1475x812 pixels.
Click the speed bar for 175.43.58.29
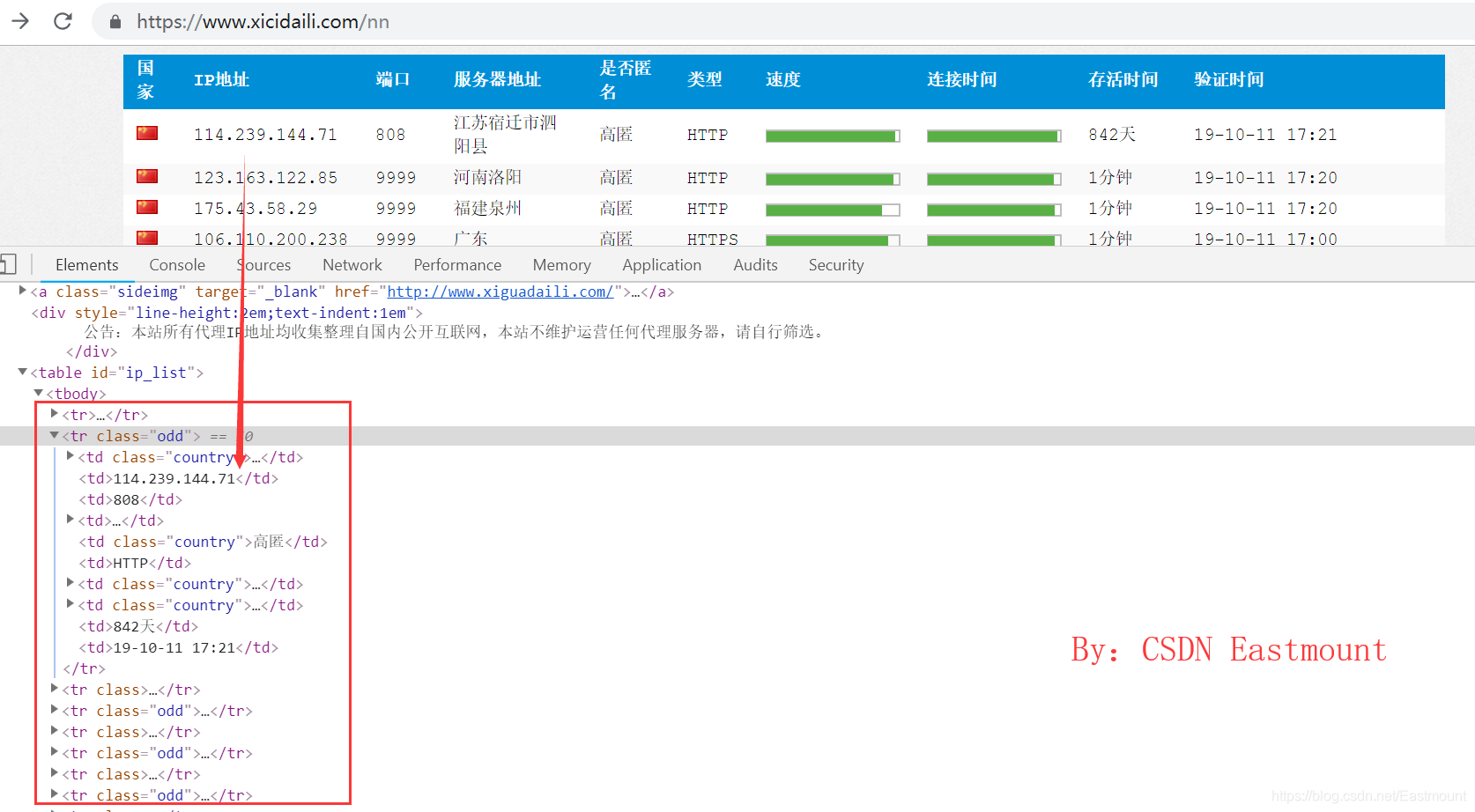click(x=833, y=210)
